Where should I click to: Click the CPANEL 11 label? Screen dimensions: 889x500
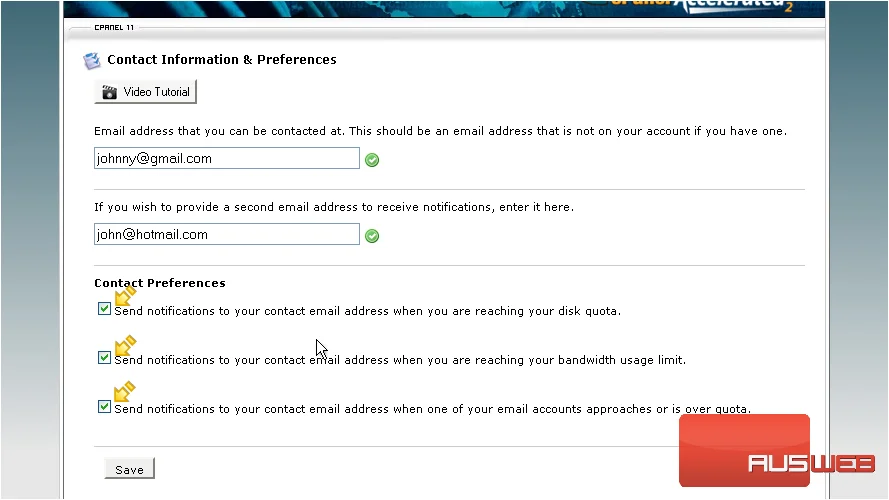(x=114, y=27)
